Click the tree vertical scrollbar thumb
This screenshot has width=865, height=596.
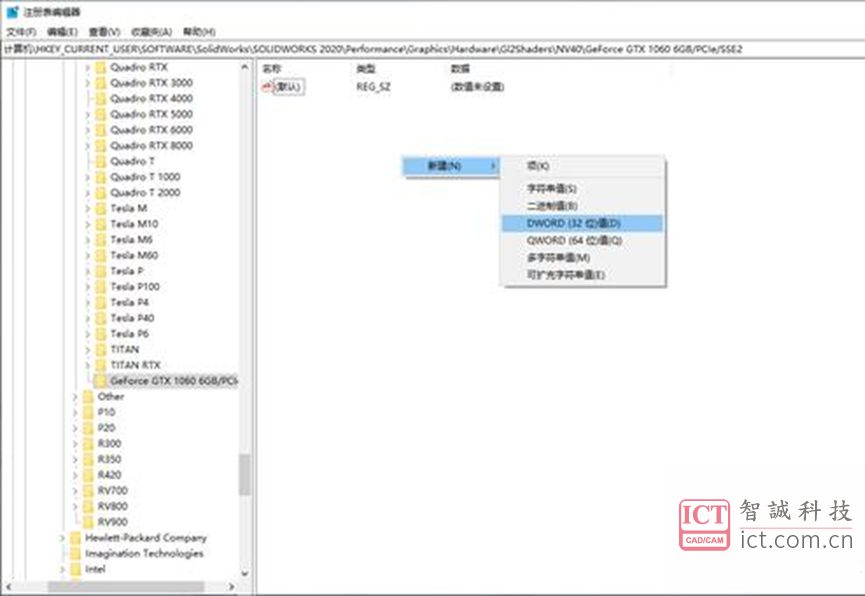pos(244,475)
